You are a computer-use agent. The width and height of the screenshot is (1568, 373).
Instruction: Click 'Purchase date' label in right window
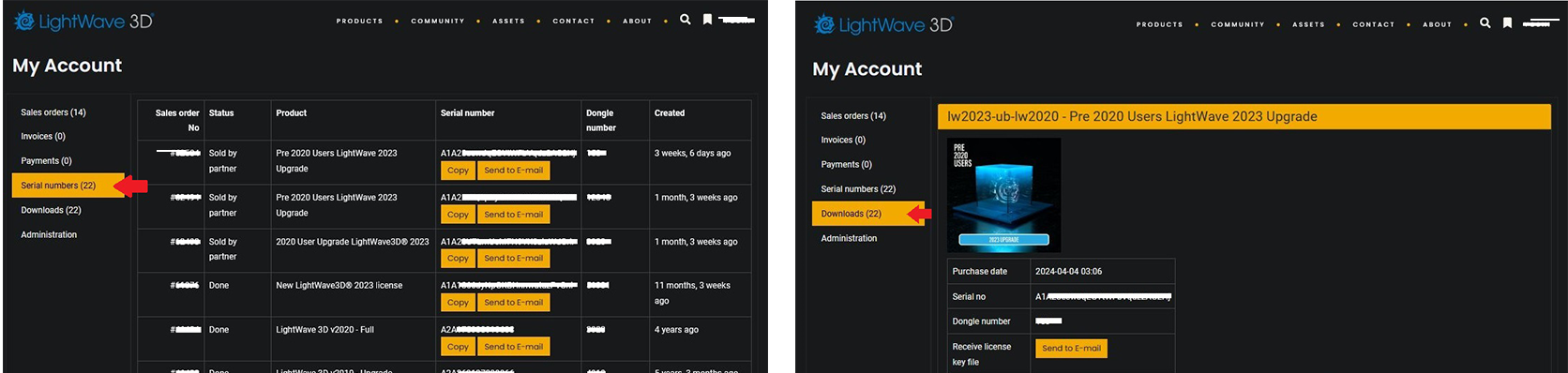click(x=979, y=272)
